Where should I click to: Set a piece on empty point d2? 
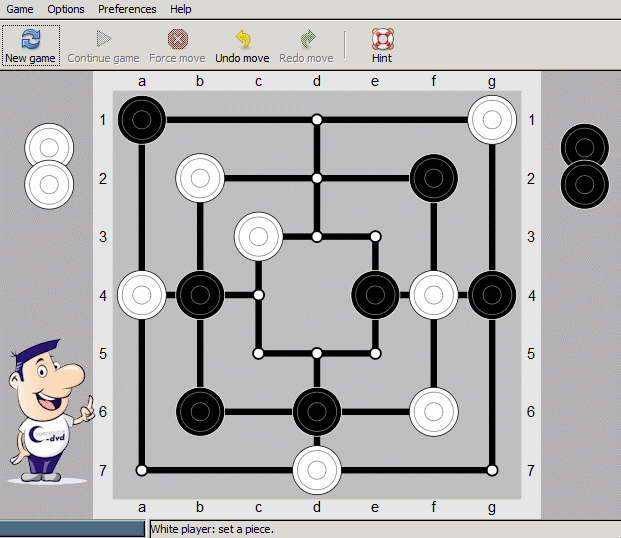point(317,178)
